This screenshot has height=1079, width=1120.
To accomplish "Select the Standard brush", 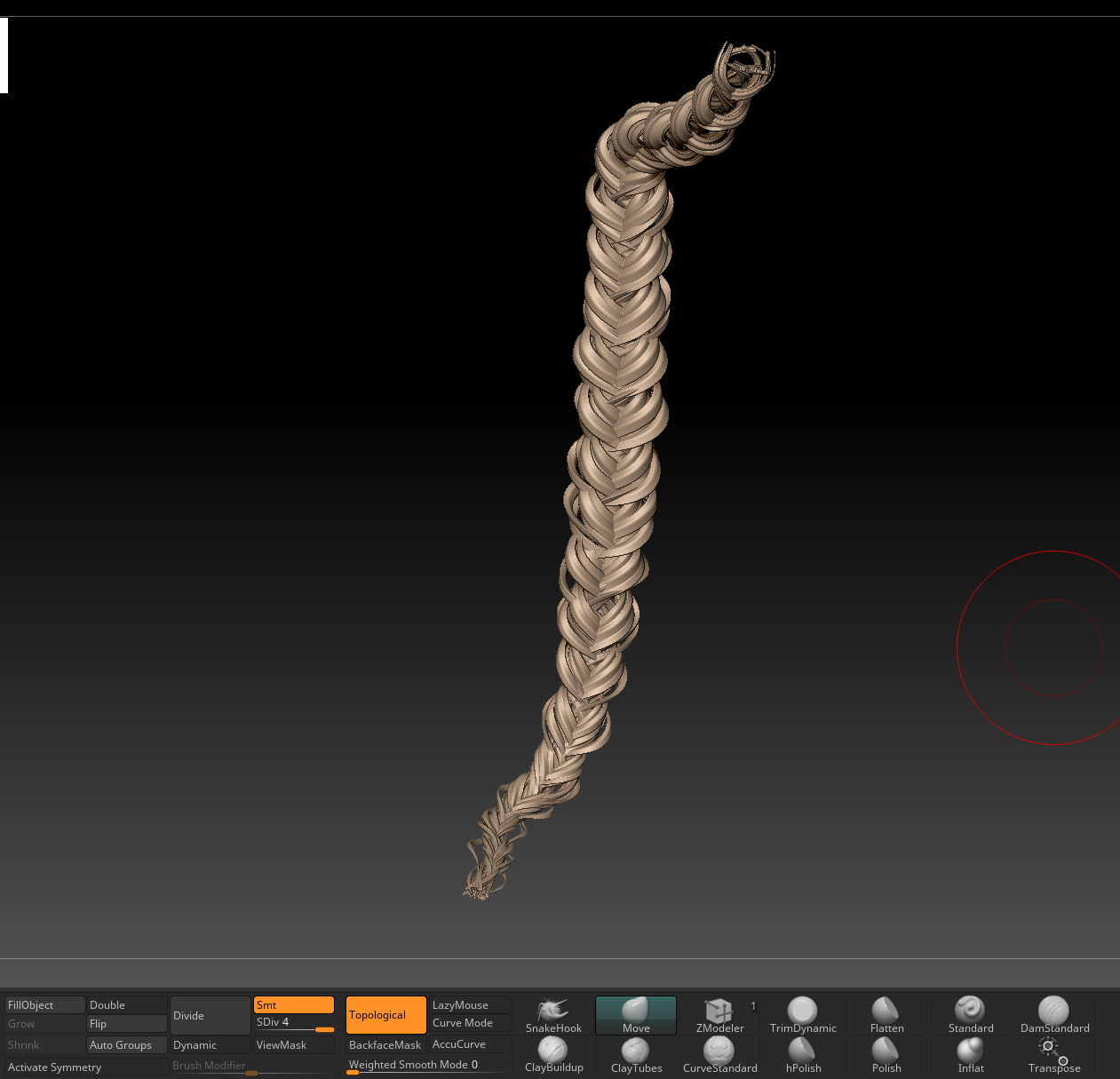I will 970,1015.
